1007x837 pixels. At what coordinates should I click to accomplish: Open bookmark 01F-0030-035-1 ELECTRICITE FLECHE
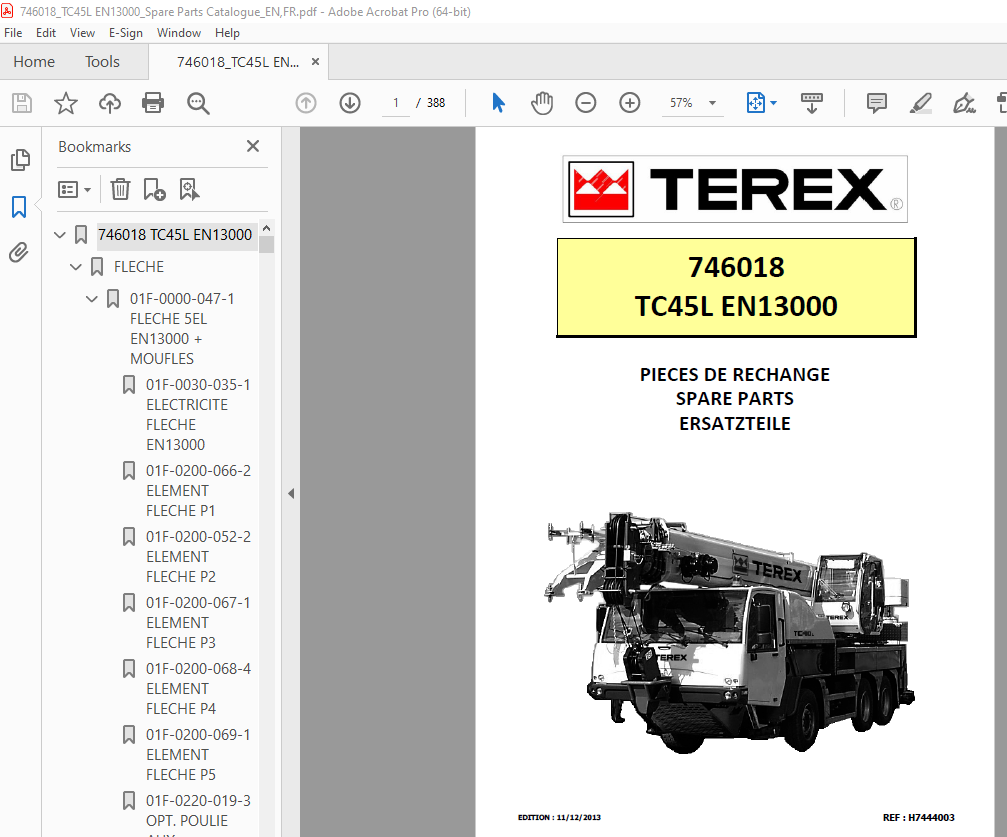[x=198, y=414]
